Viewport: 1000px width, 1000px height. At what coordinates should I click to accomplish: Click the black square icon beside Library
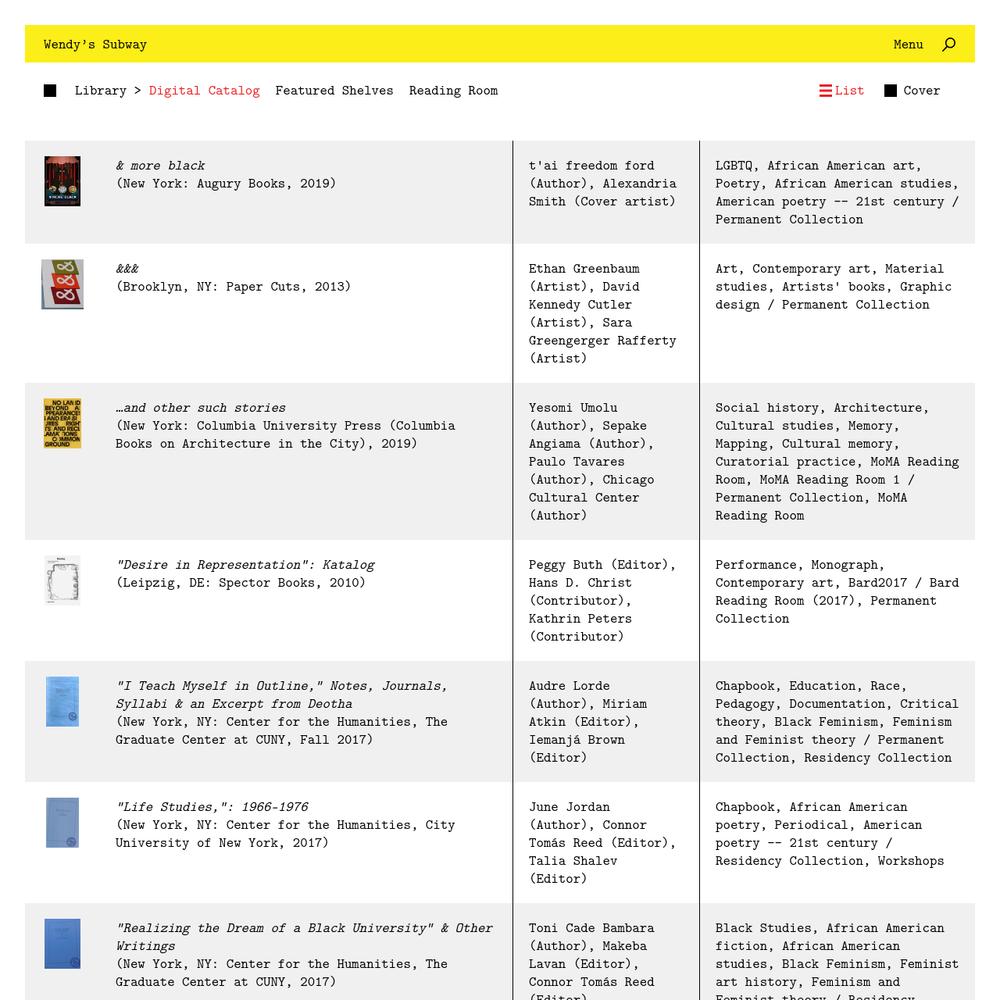coord(50,91)
